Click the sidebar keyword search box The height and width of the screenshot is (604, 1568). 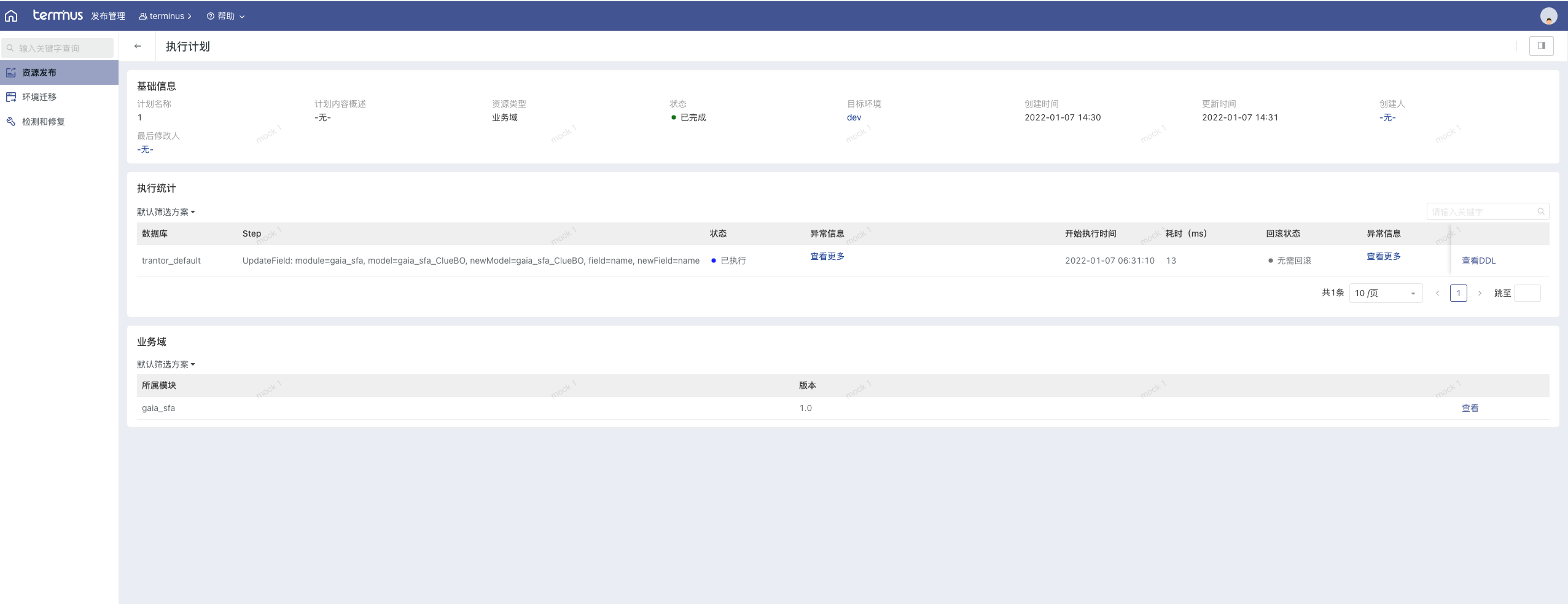(x=59, y=48)
